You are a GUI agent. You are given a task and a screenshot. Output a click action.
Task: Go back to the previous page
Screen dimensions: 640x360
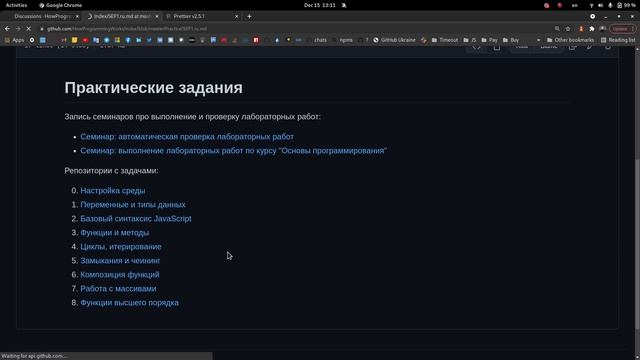coord(7,29)
